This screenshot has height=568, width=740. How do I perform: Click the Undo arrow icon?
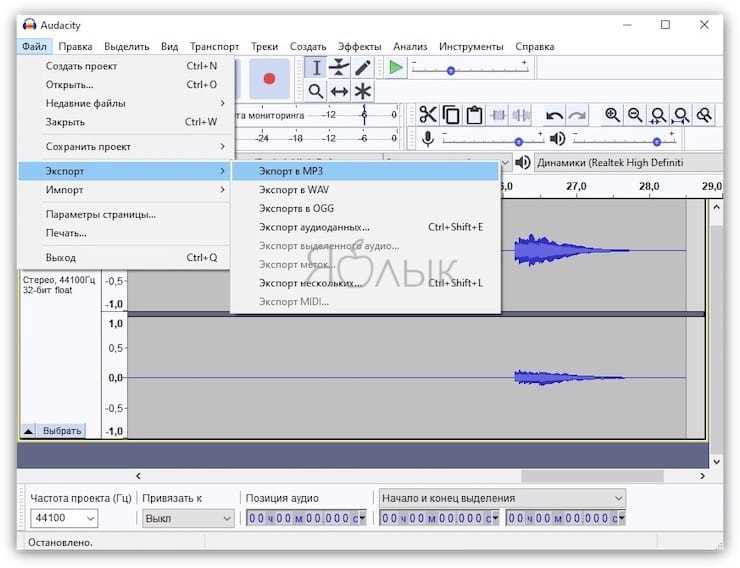tap(554, 115)
